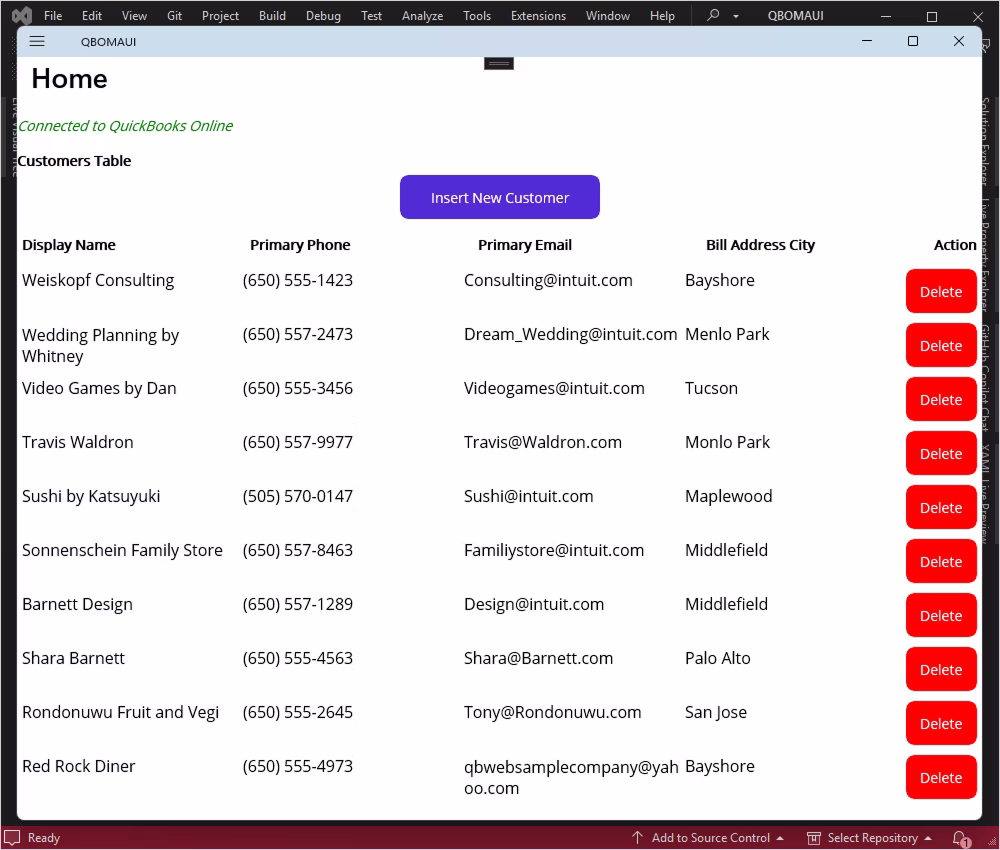
Task: Select the Tucson city cell
Action: point(711,388)
